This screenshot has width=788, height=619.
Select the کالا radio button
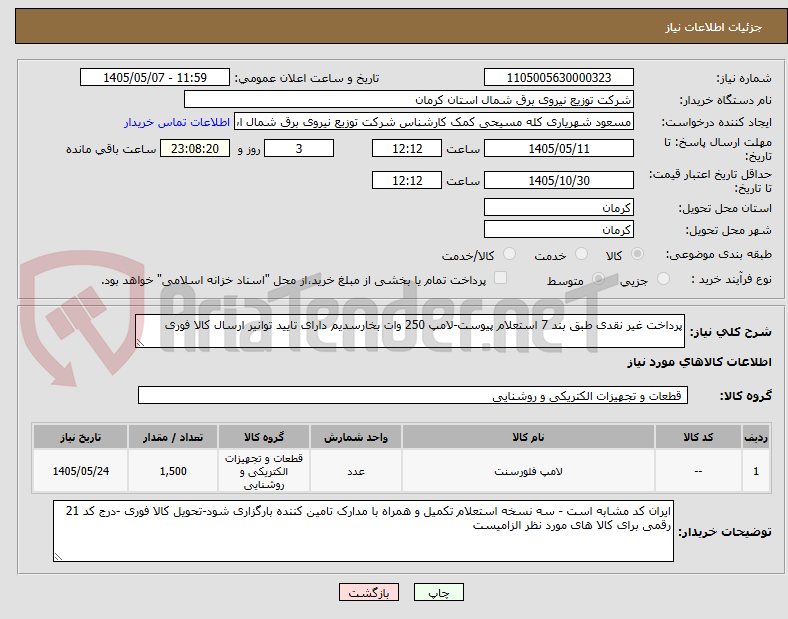point(637,254)
